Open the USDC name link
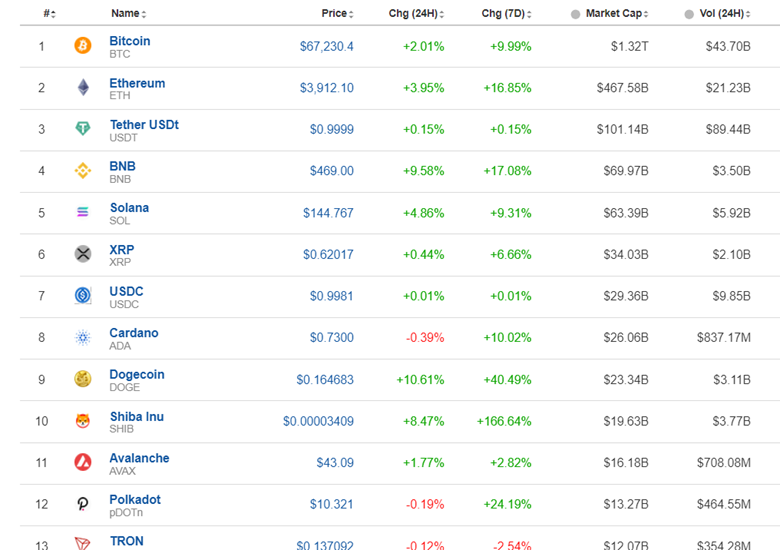 (126, 291)
